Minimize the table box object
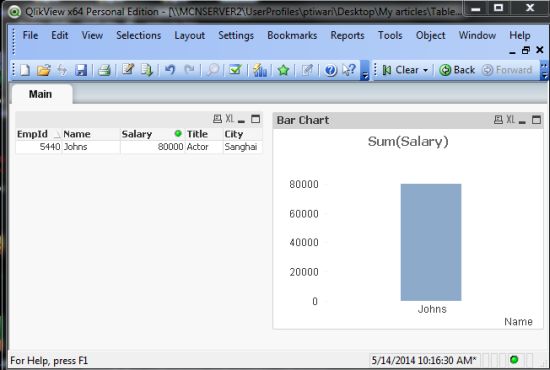The image size is (550, 370). [241, 121]
